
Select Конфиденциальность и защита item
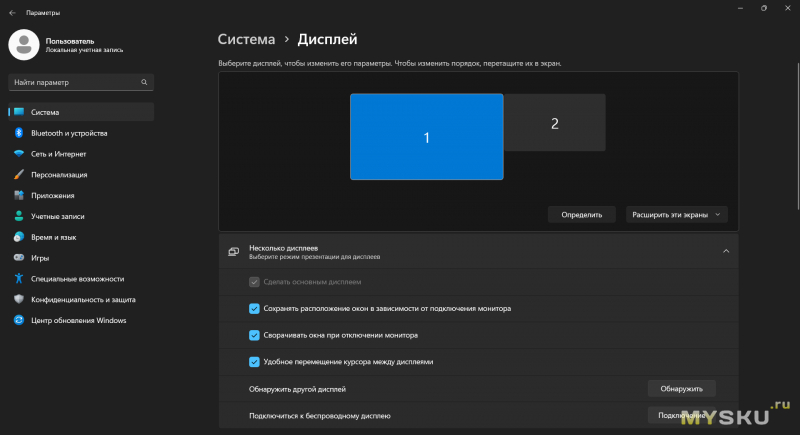83,299
